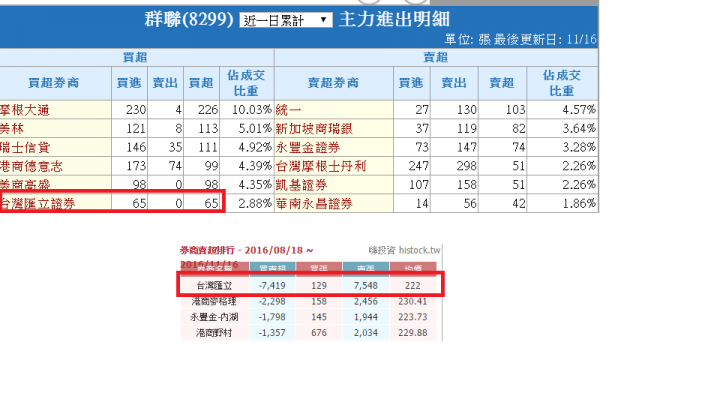The width and height of the screenshot is (720, 405).
Task: Open the 統一 seller broker link
Action: [x=288, y=110]
